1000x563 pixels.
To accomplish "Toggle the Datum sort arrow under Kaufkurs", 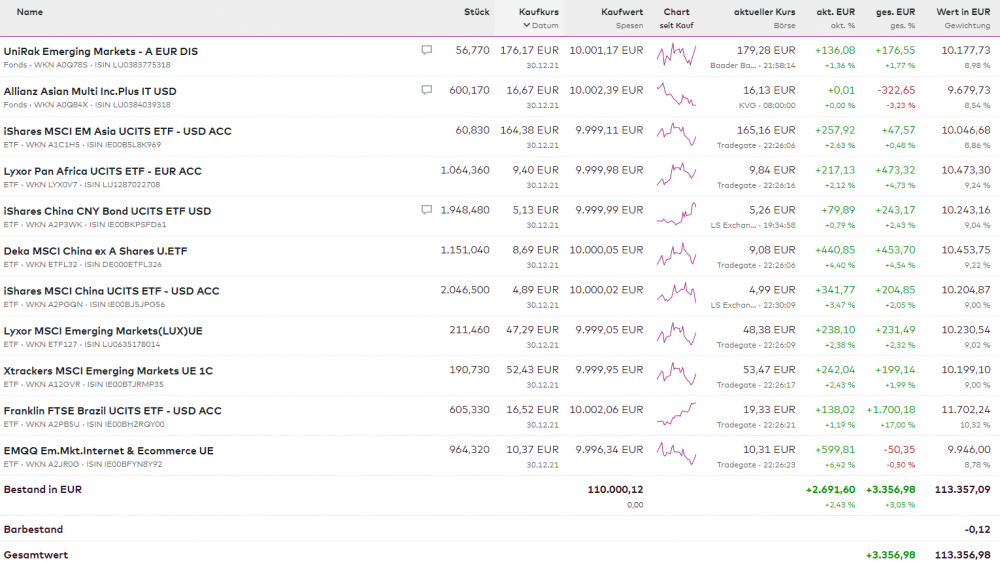I will 527,25.
